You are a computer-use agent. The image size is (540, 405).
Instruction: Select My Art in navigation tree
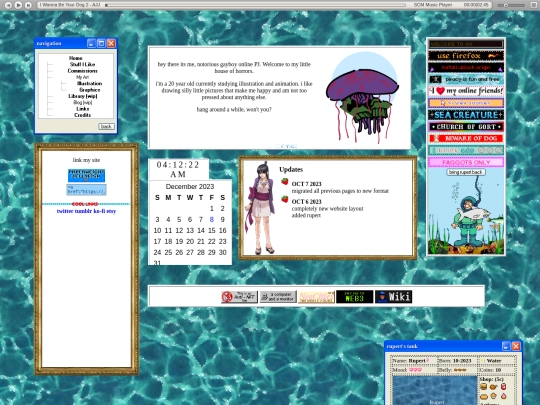[x=82, y=77]
